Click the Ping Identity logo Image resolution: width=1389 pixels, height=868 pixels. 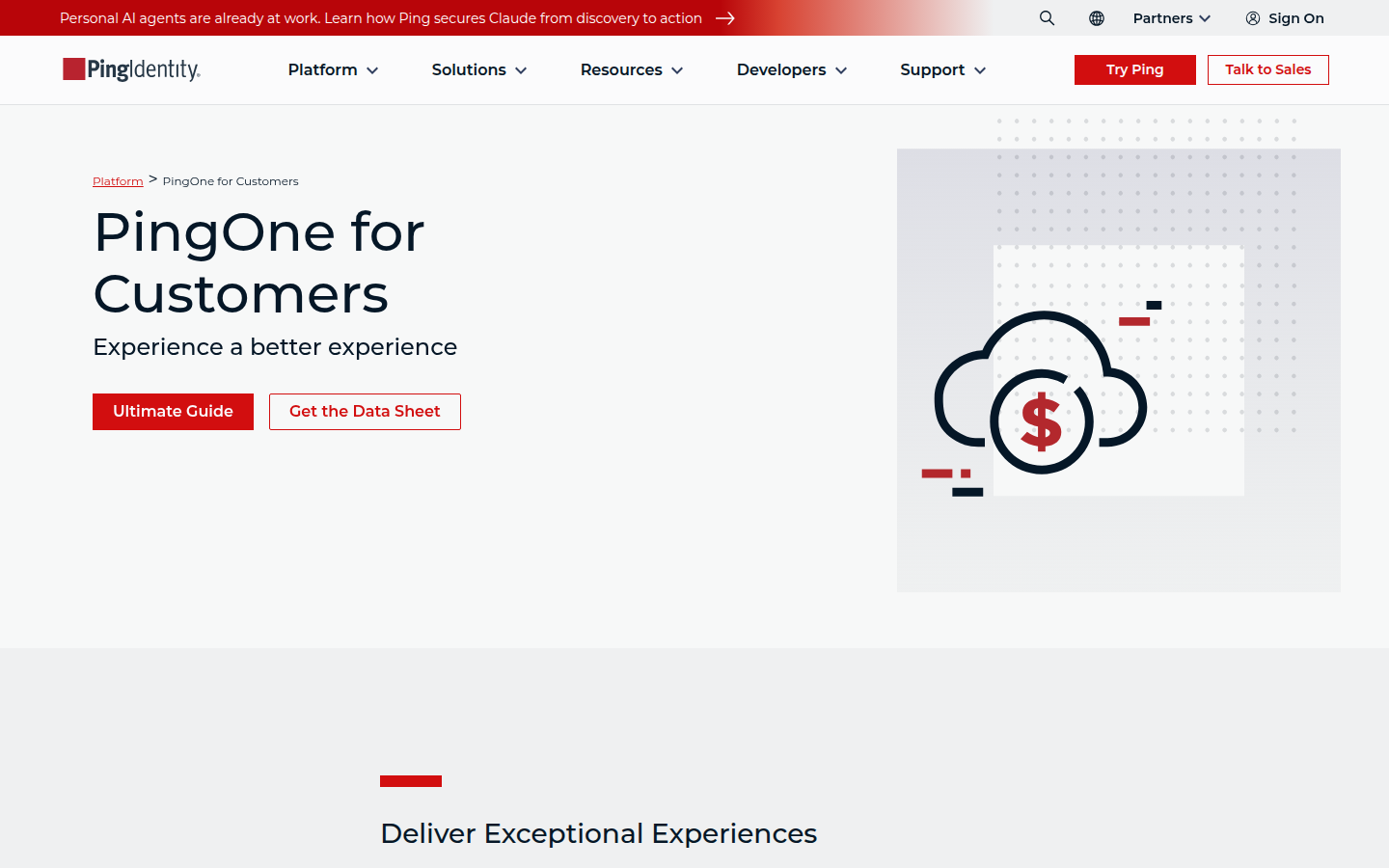131,69
